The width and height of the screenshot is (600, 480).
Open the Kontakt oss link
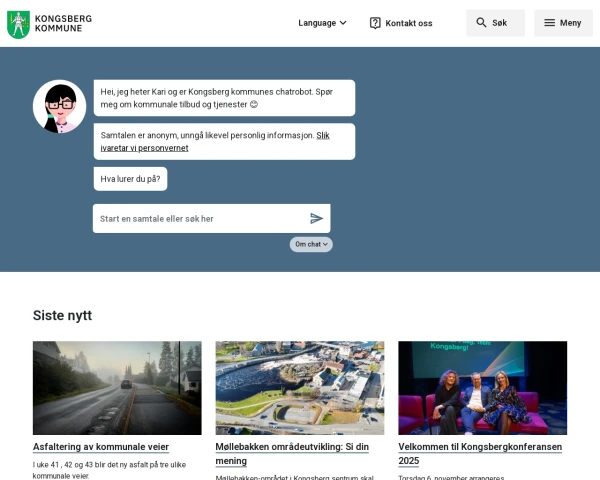tap(401, 23)
